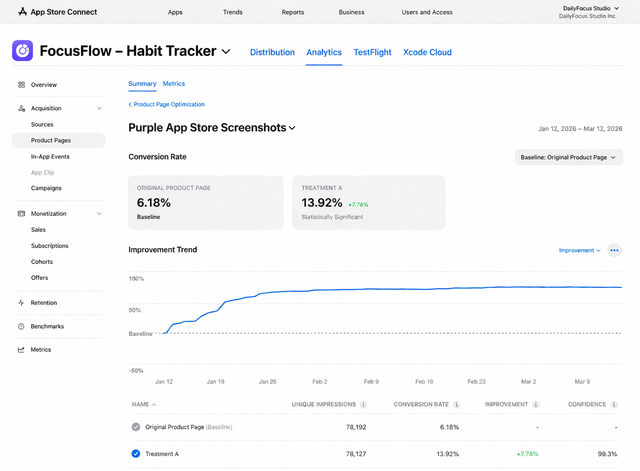The image size is (640, 471).
Task: Open the Business top menu
Action: pos(351,12)
